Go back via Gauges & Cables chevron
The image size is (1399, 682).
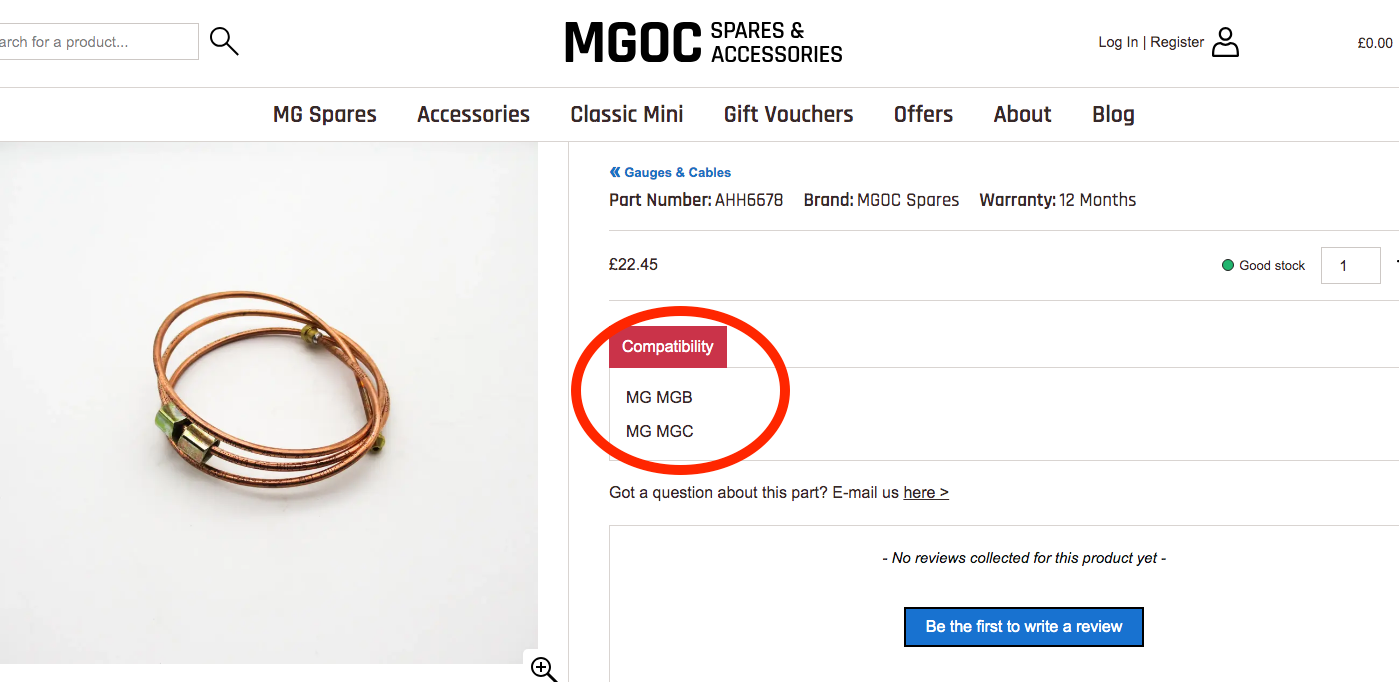coord(615,172)
